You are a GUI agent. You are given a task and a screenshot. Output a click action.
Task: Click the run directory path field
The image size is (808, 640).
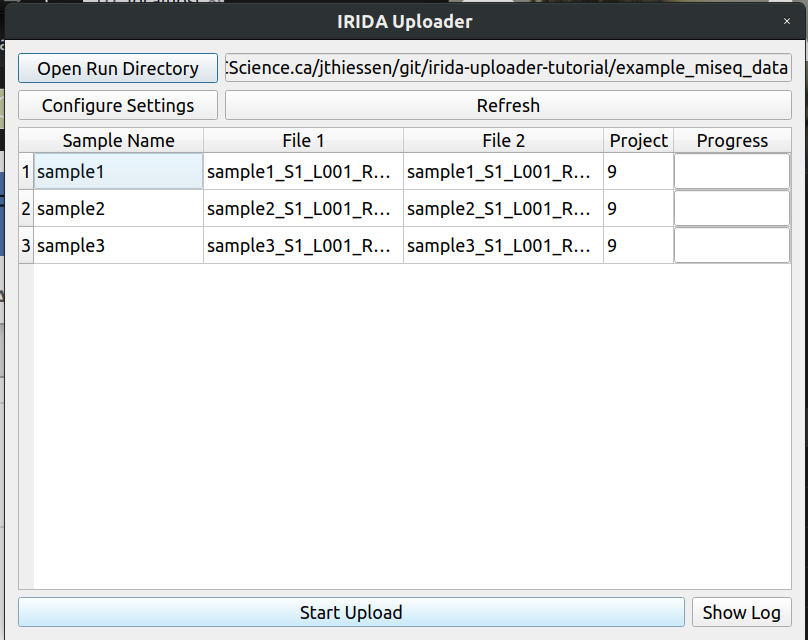508,68
